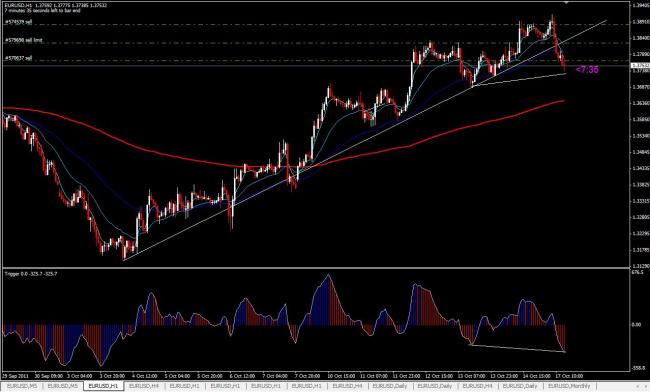Click the highlighted current price label on axis
The height and width of the screenshot is (392, 650).
[x=640, y=65]
